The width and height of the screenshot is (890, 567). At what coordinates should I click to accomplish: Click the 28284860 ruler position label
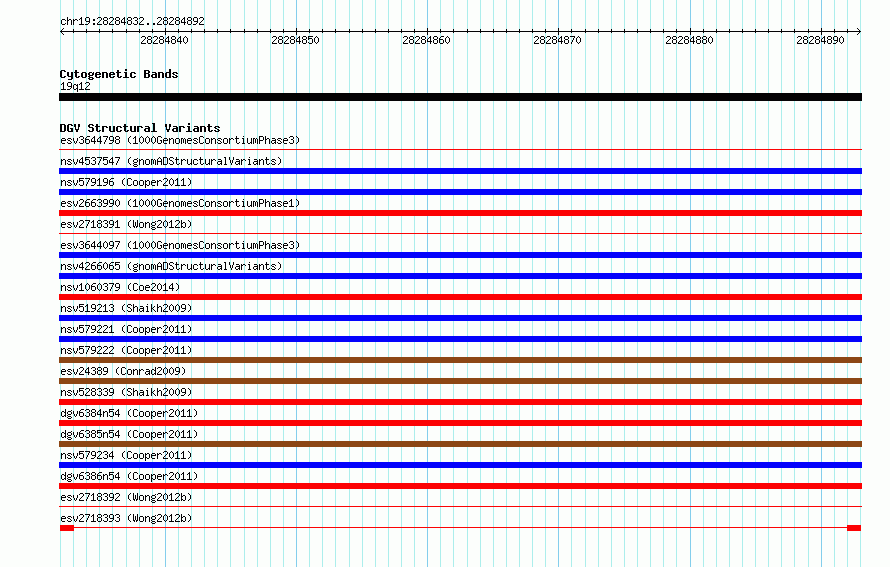click(427, 40)
